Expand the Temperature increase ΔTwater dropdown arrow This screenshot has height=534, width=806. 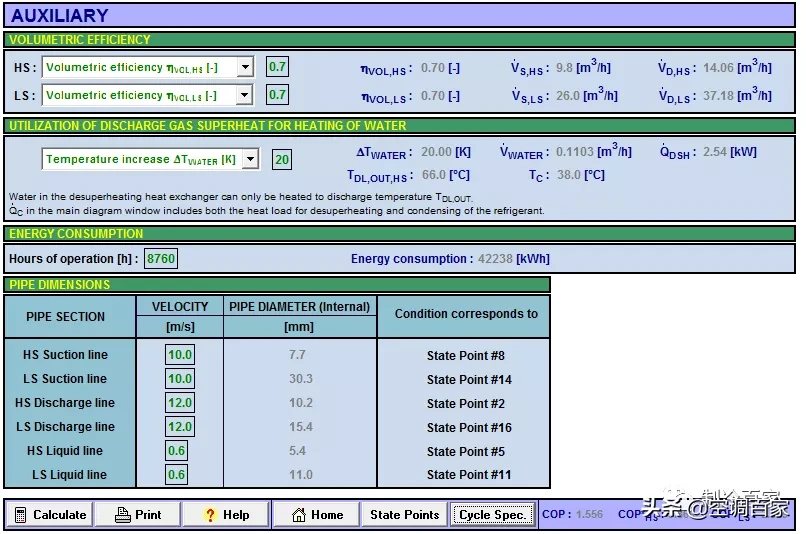point(250,159)
